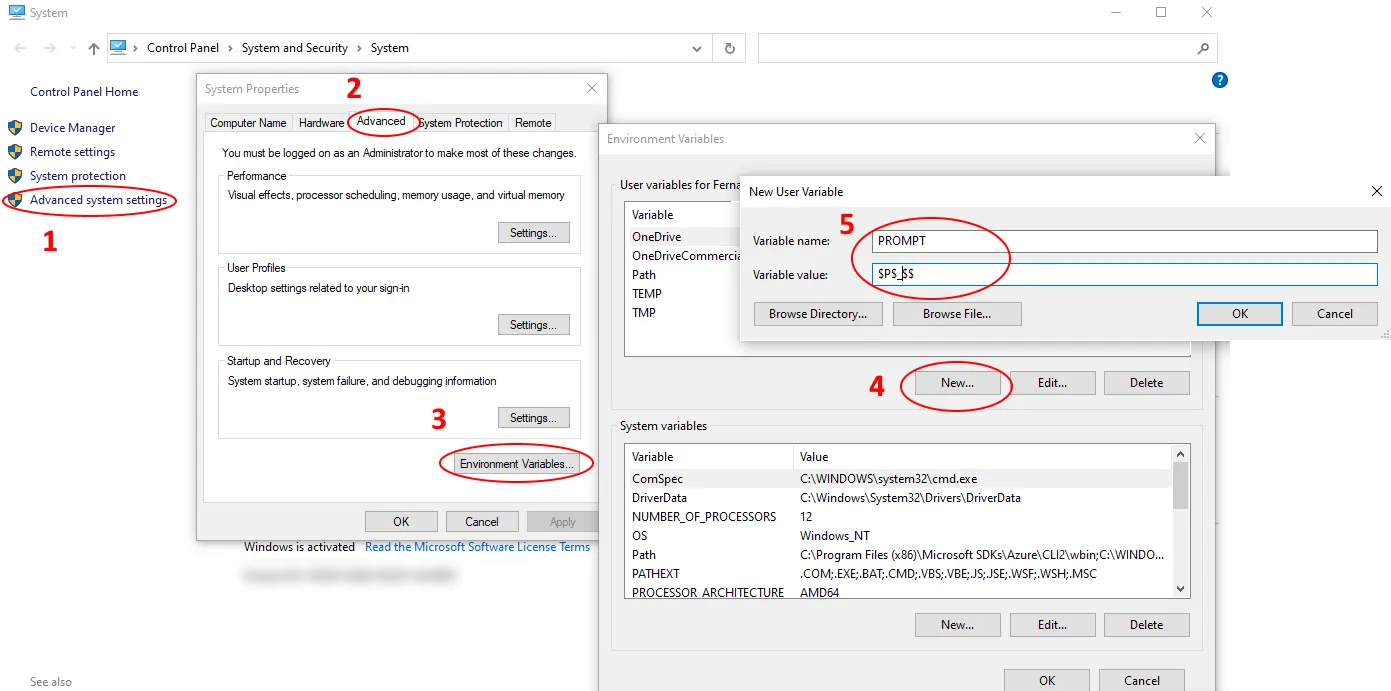1391x691 pixels.
Task: Open the Remote tab in System Properties
Action: tap(532, 122)
